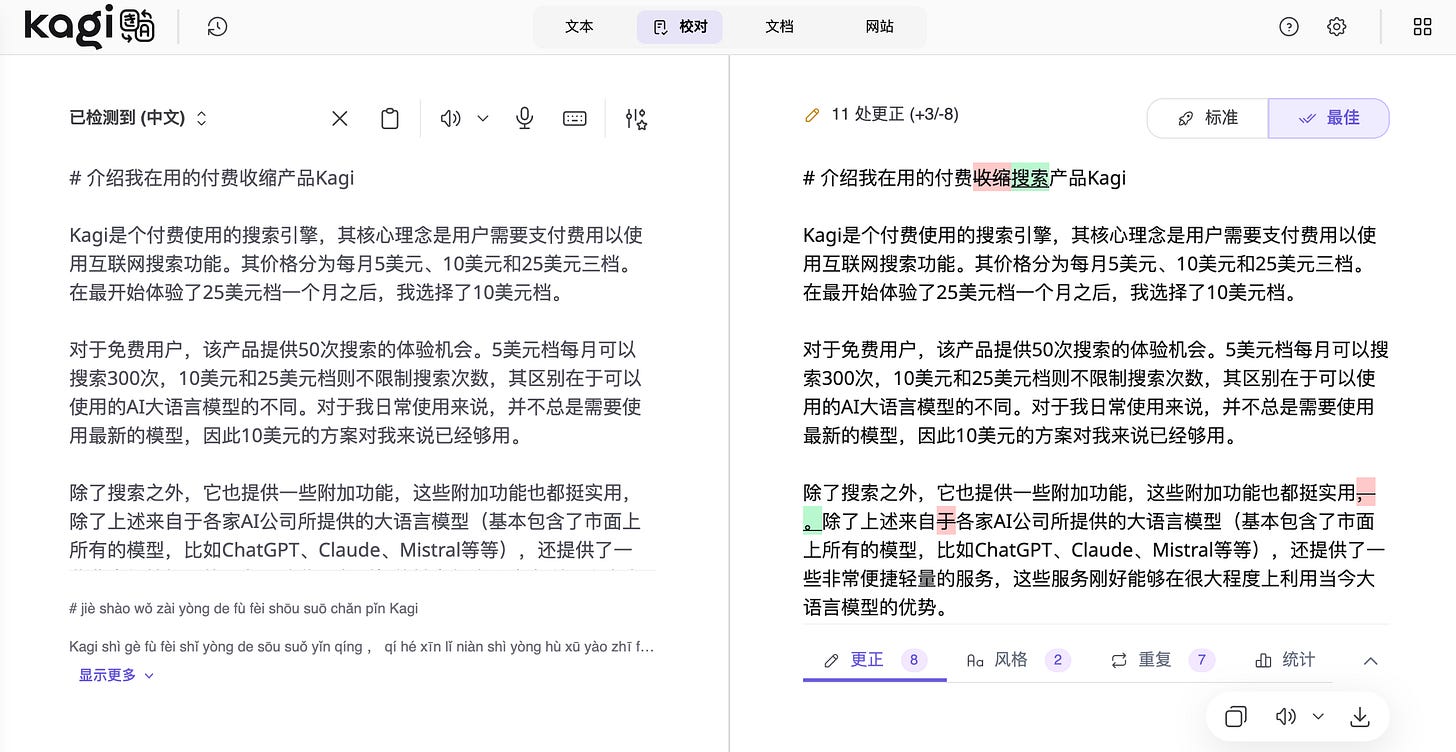Screen dimensions: 1456x752
Task: Click the green inserted word 搜索
Action: tap(1030, 178)
